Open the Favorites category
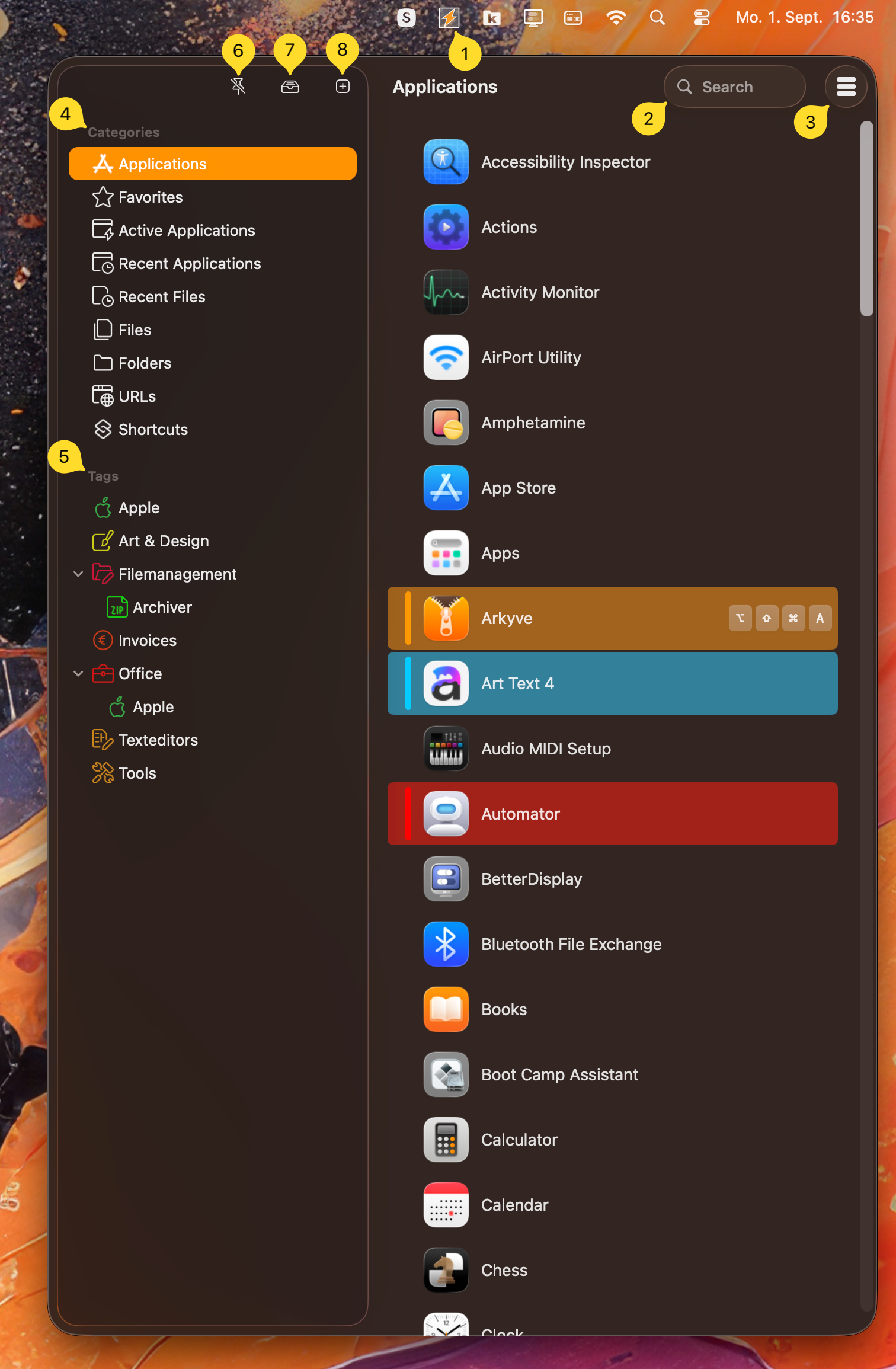Image resolution: width=896 pixels, height=1369 pixels. click(213, 197)
